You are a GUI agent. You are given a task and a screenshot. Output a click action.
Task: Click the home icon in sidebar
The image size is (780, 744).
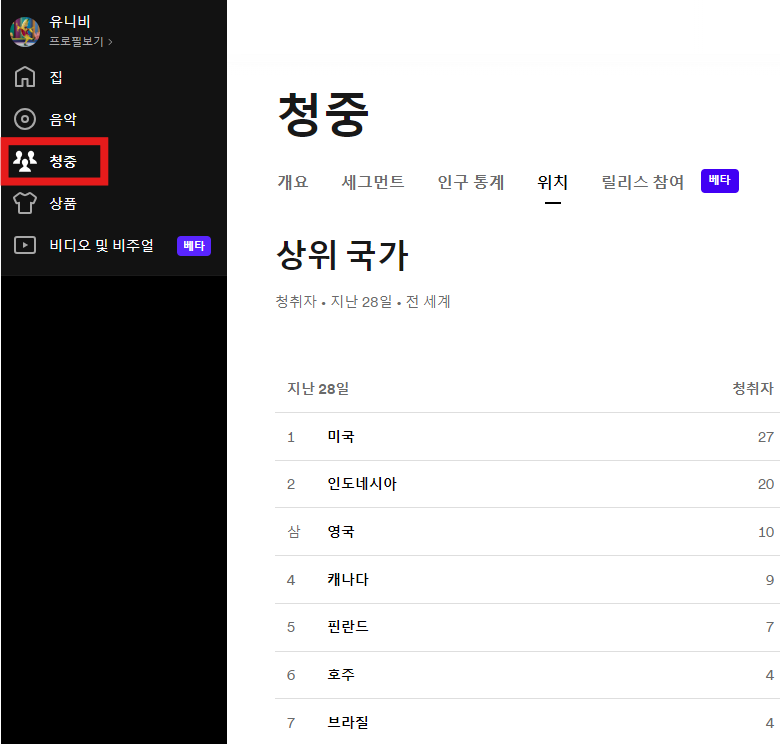[25, 77]
